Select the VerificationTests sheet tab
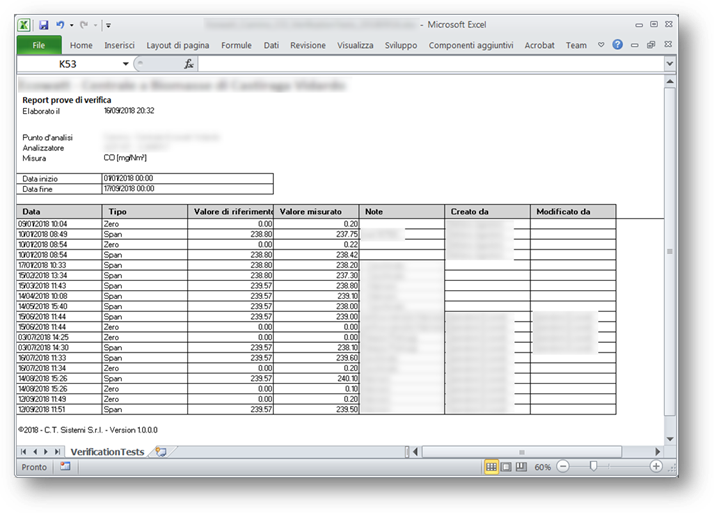The height and width of the screenshot is (513, 714). tap(108, 452)
